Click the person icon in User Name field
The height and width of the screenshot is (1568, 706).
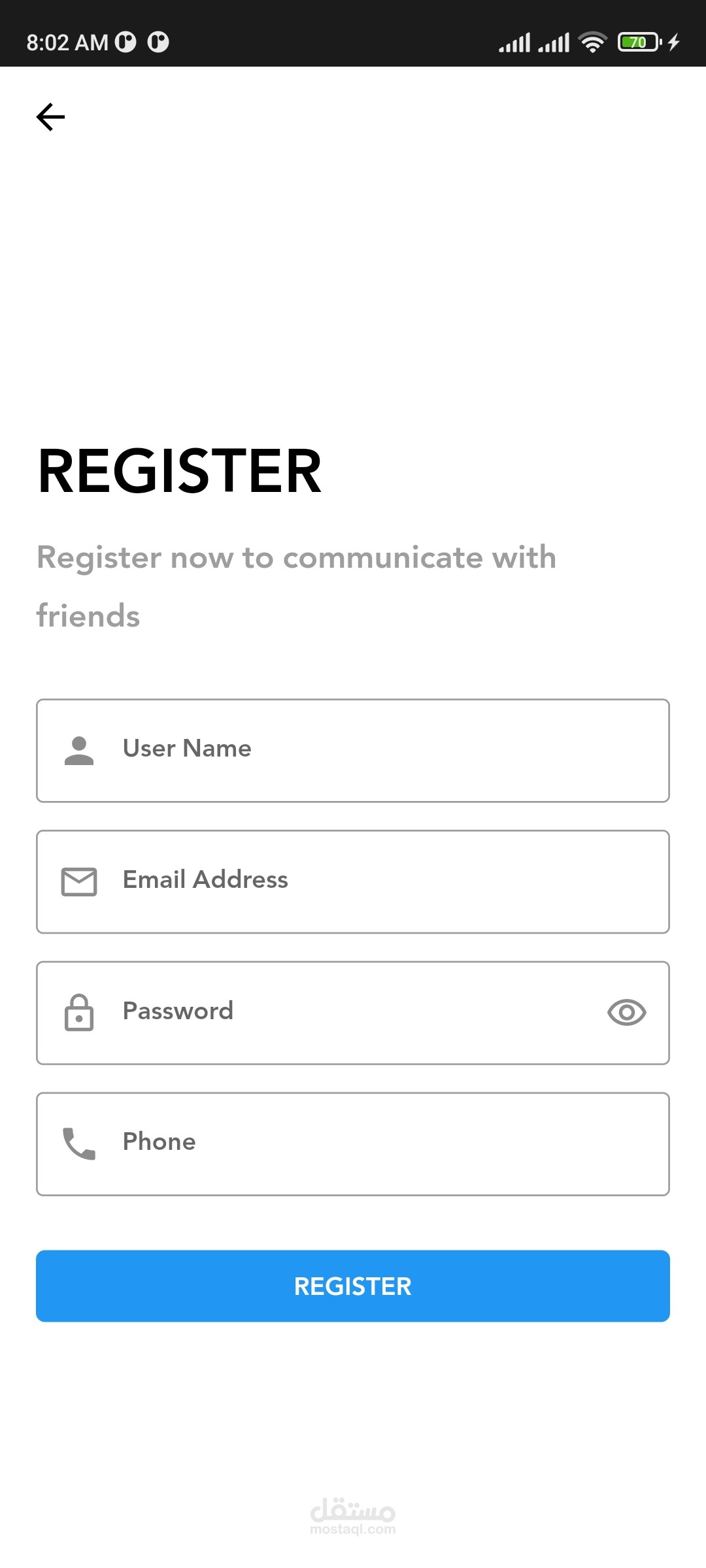click(x=79, y=751)
